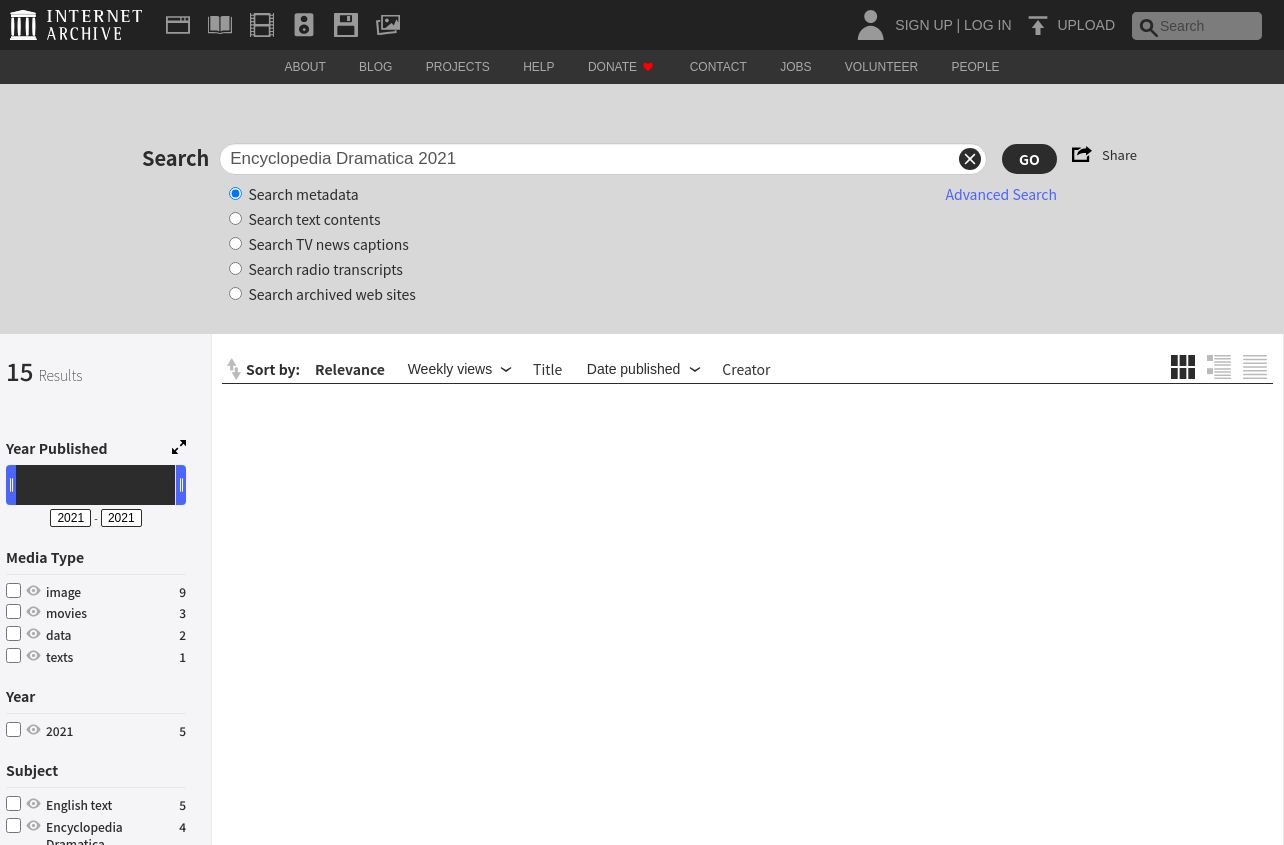Click the year histogram bar area
This screenshot has width=1284, height=845.
(x=96, y=485)
